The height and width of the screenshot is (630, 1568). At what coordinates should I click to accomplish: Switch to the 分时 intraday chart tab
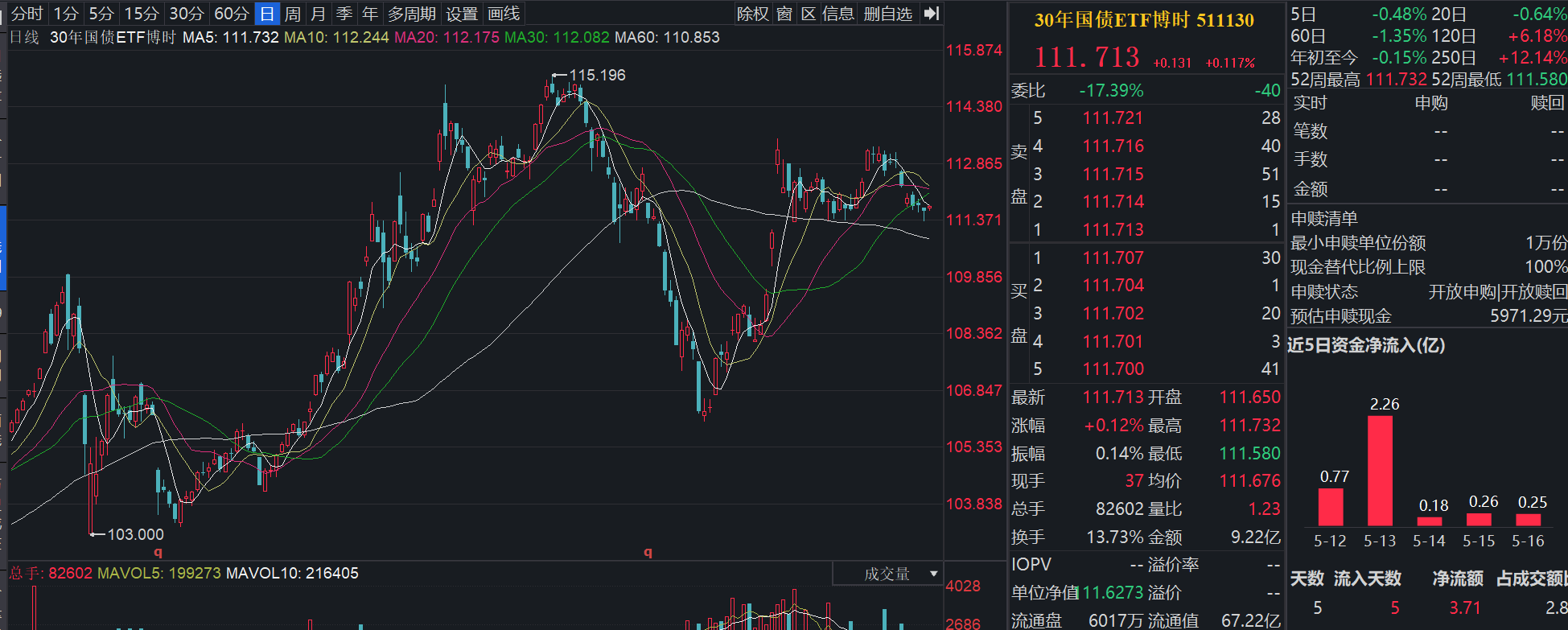(27, 14)
